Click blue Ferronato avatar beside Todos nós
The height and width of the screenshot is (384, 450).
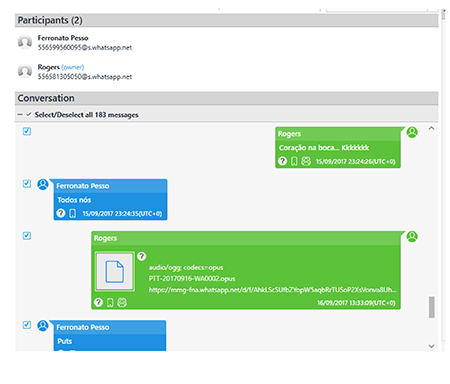[x=43, y=184]
